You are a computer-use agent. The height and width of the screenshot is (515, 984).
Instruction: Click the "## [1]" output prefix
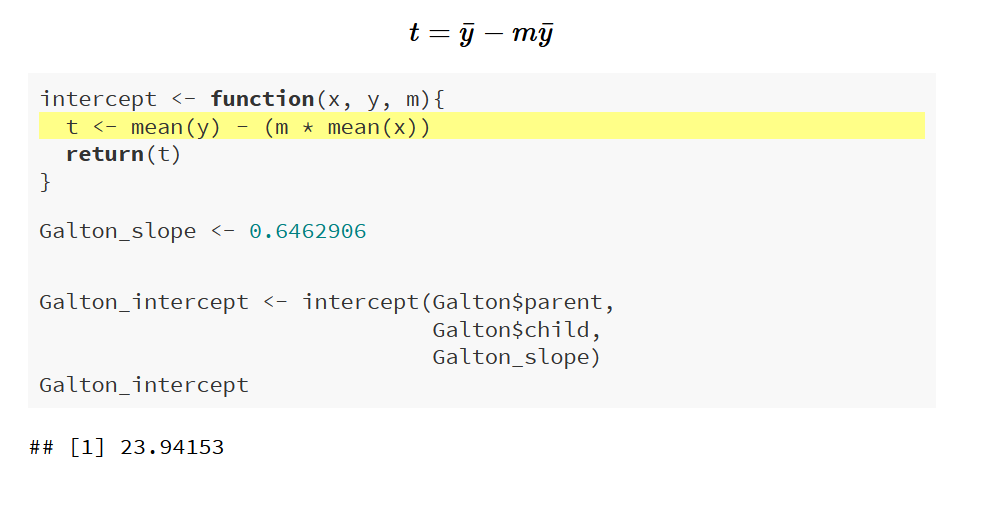point(67,447)
